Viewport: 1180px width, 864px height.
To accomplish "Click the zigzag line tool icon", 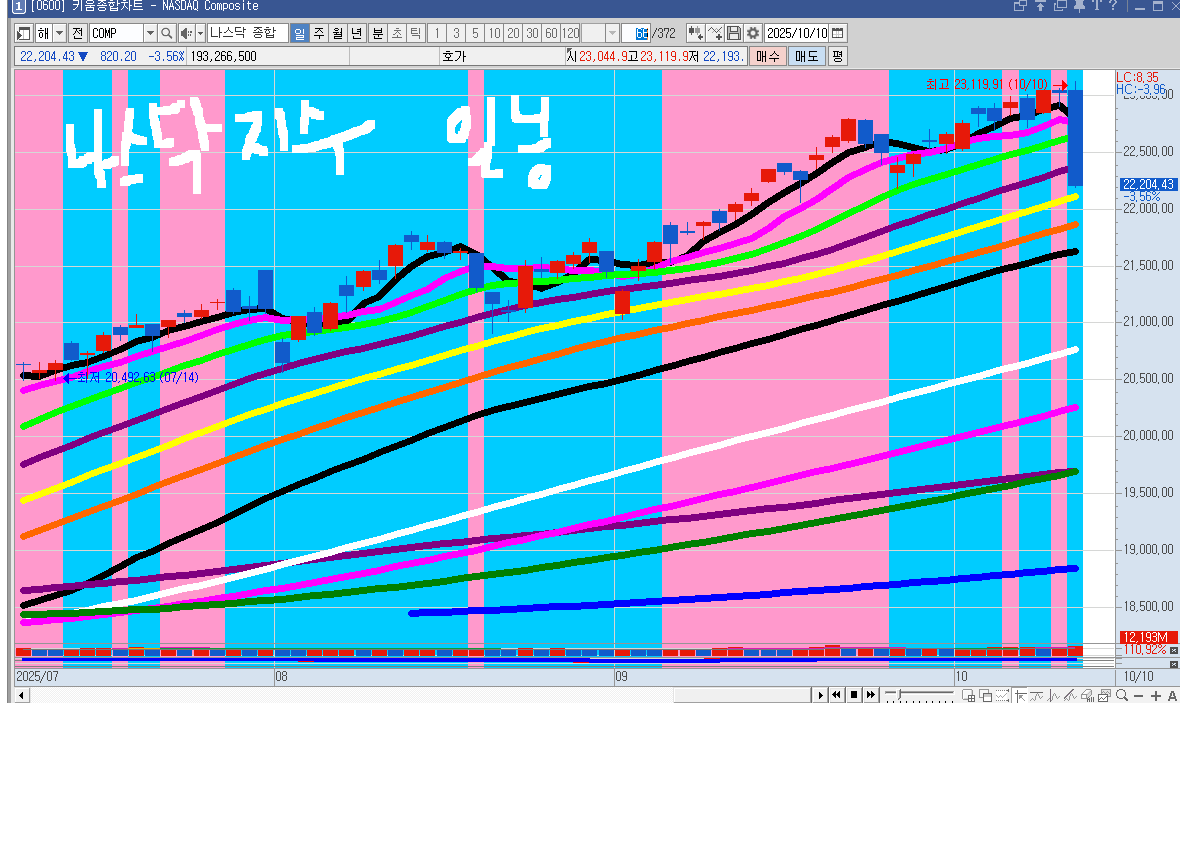I will [1054, 695].
